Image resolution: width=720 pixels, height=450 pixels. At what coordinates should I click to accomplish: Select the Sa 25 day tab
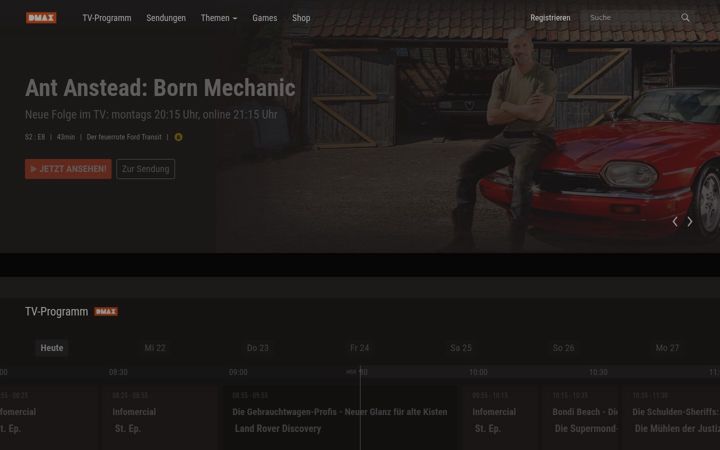[461, 348]
